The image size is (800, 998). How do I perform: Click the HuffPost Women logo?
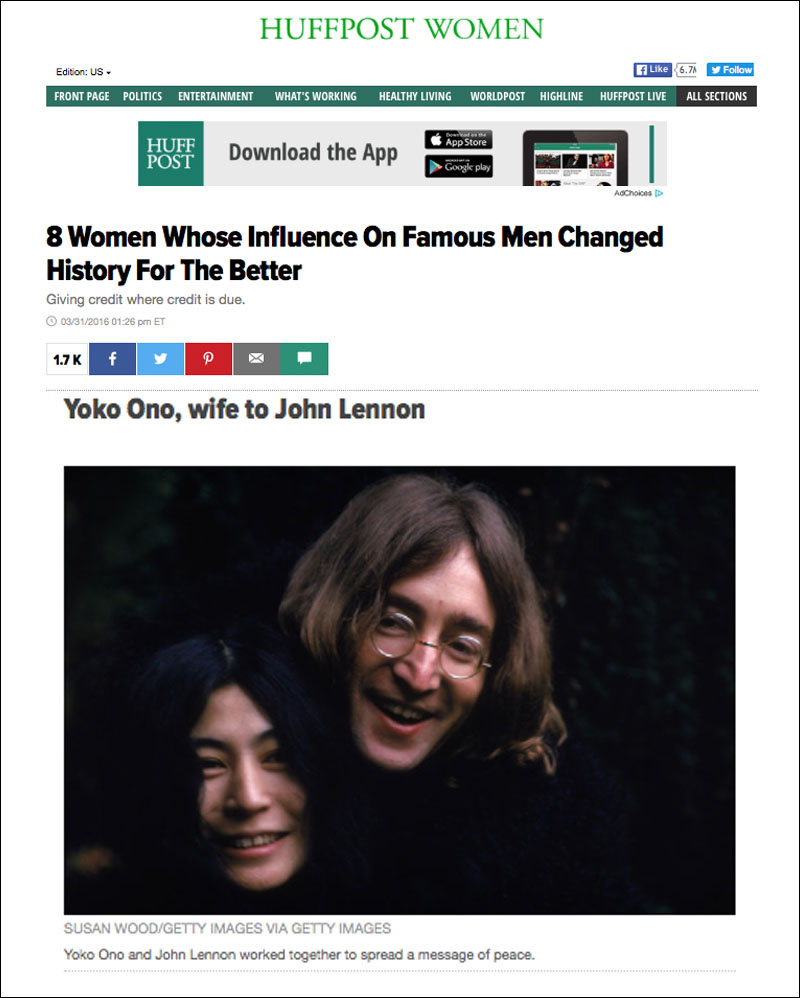coord(401,29)
